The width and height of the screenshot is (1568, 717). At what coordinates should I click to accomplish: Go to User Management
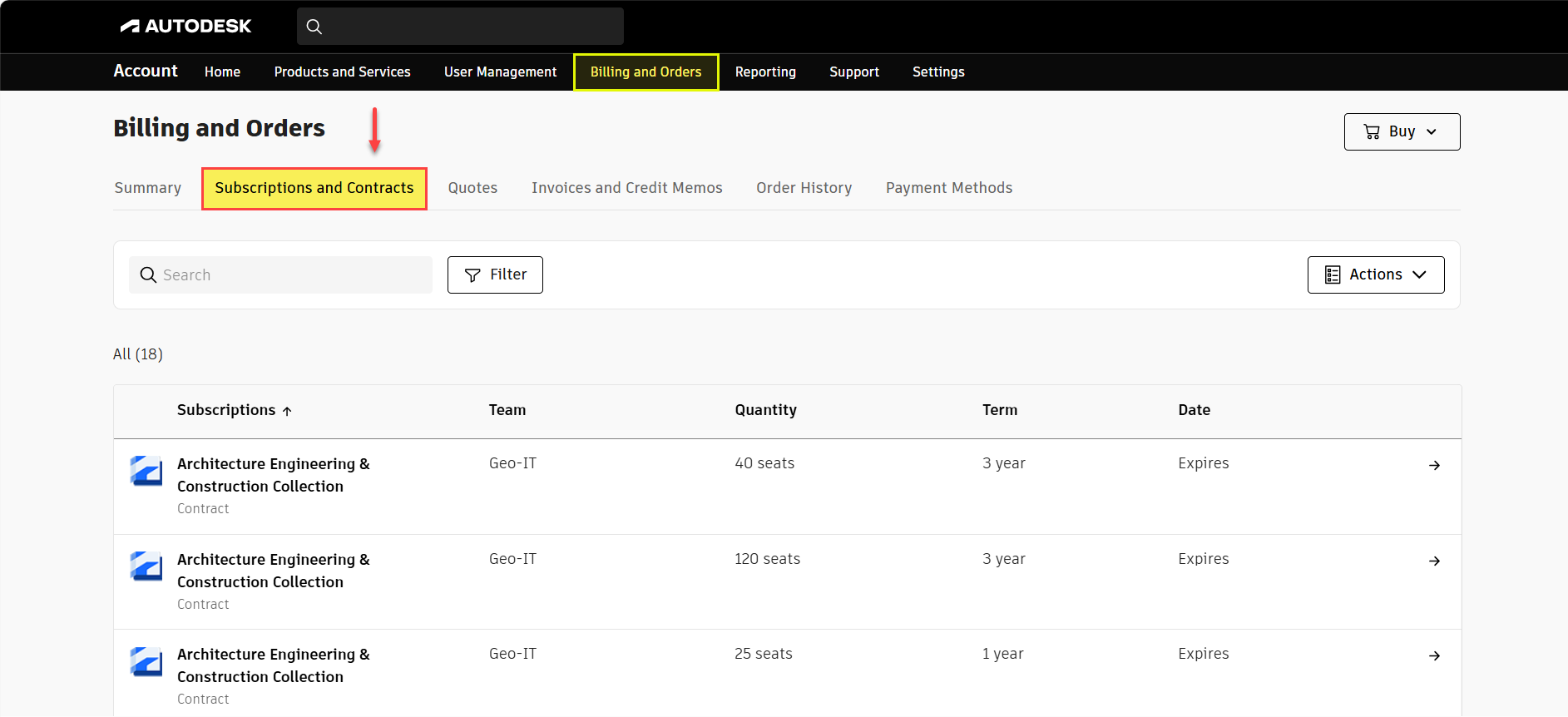[501, 72]
